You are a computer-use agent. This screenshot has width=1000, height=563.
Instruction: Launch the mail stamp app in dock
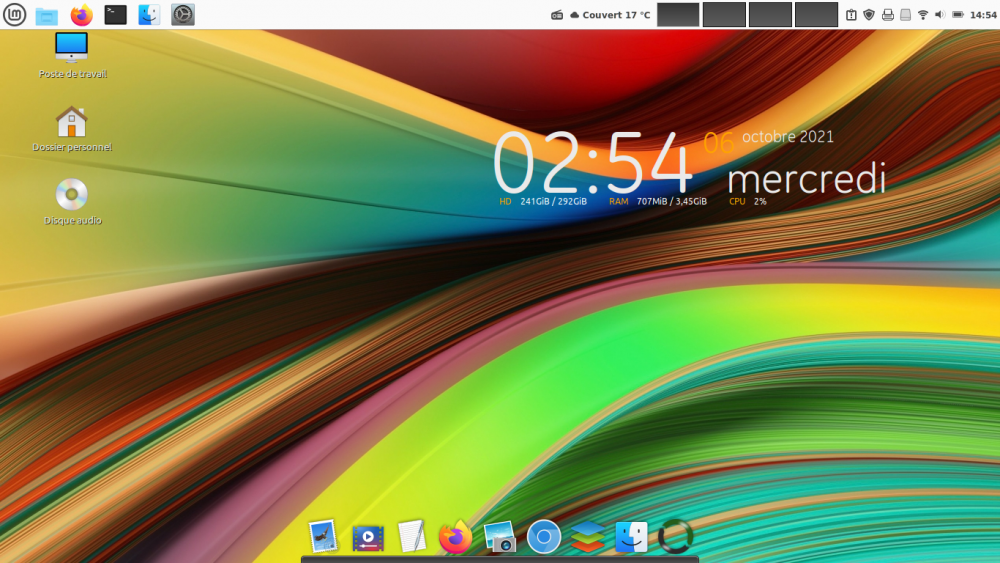point(323,537)
